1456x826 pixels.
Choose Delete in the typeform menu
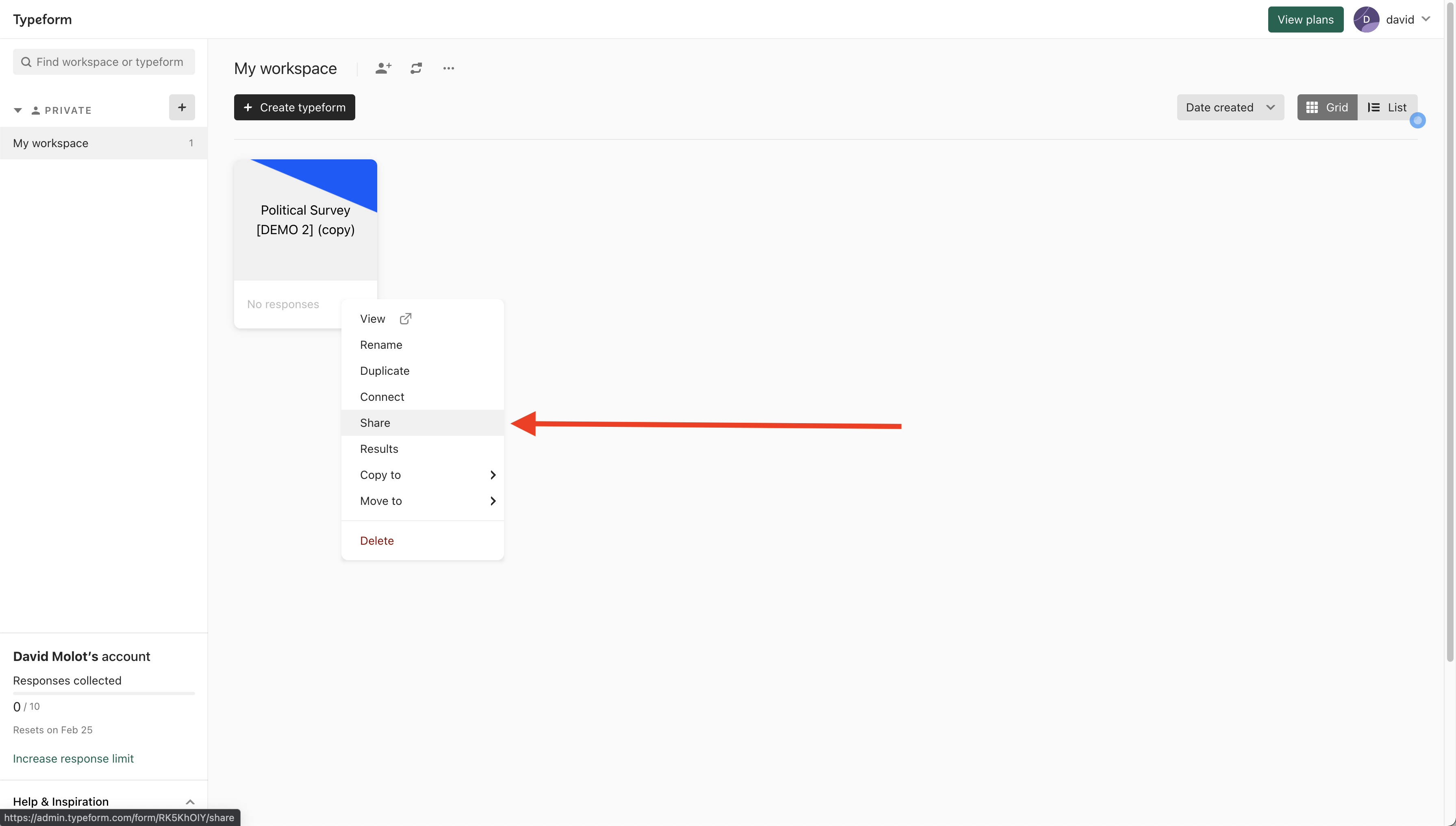pyautogui.click(x=377, y=541)
